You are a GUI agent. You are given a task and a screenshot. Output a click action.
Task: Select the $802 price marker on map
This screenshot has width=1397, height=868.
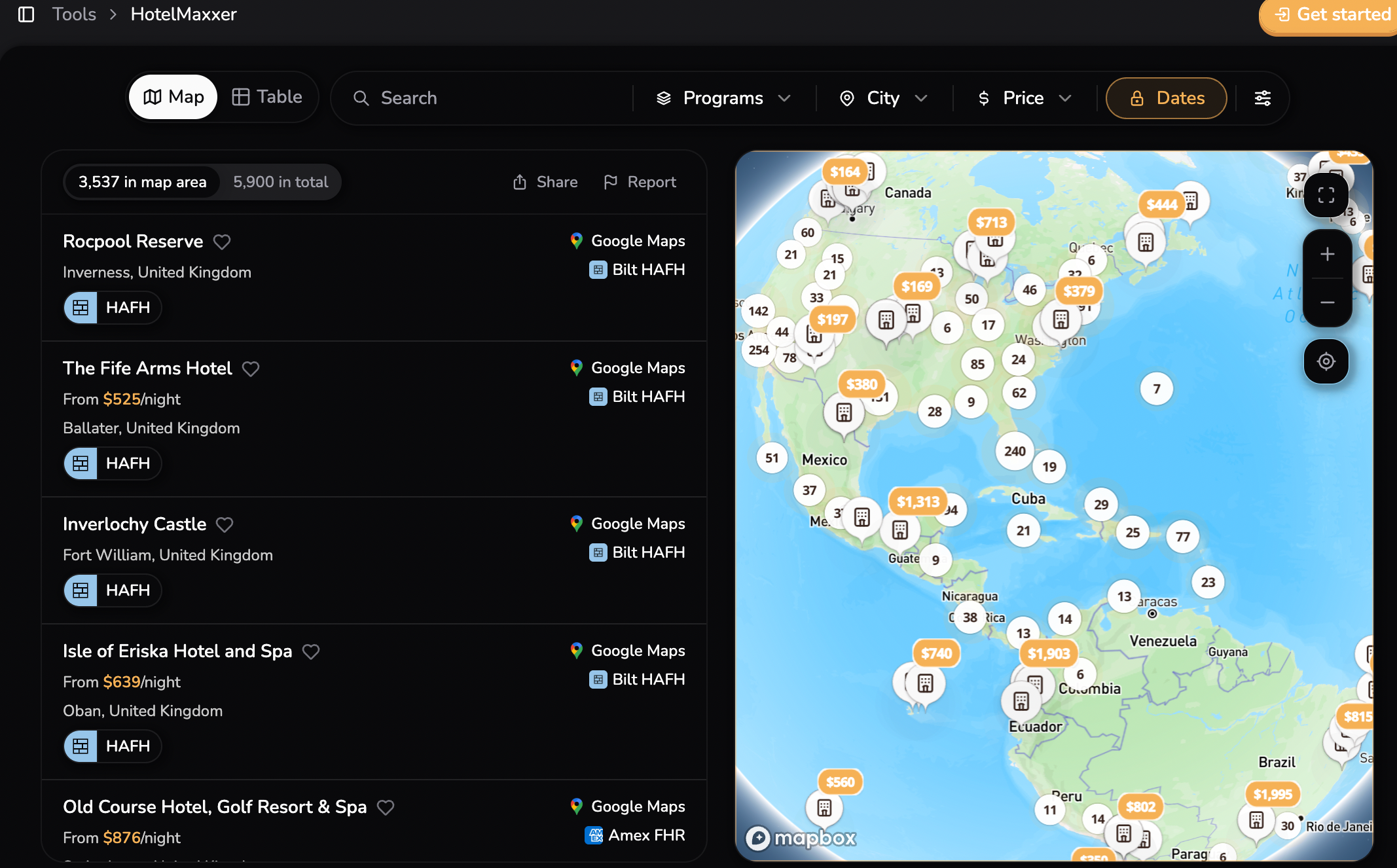(x=1140, y=807)
